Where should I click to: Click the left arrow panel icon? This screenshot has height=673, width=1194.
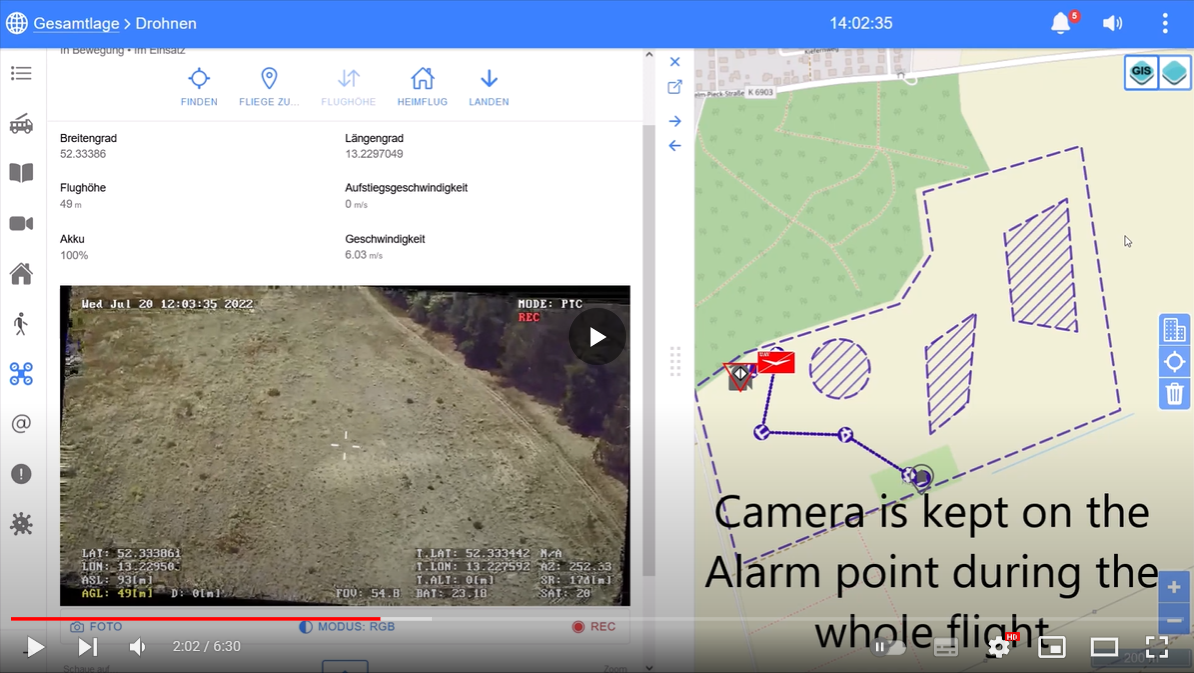pos(675,145)
